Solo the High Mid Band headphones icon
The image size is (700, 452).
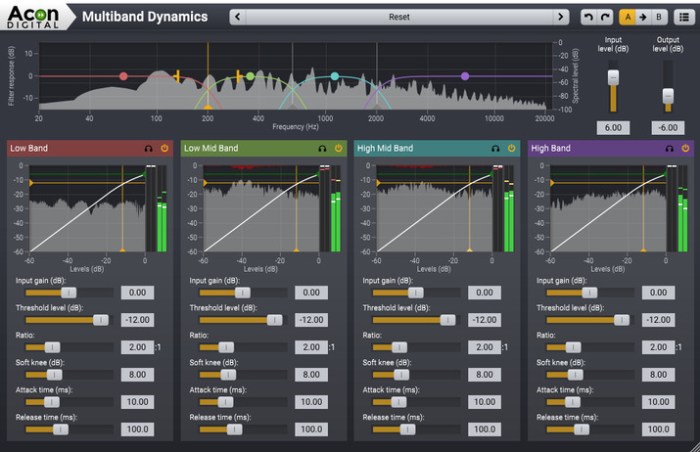(x=497, y=148)
